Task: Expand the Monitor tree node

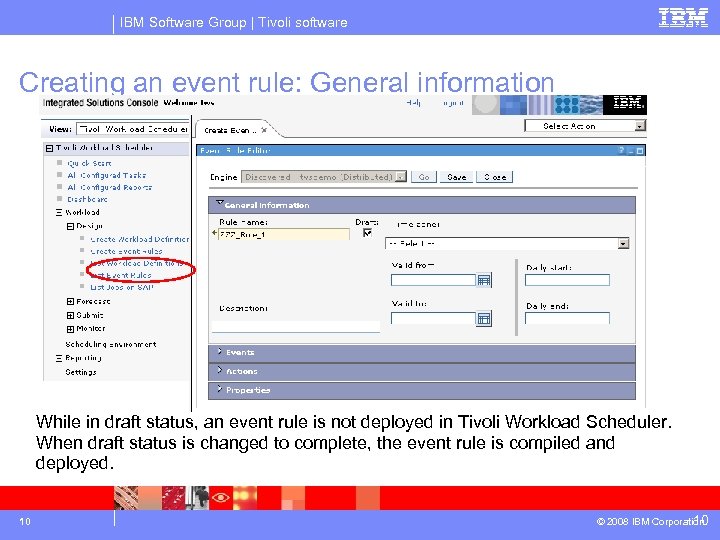Action: pyautogui.click(x=70, y=329)
